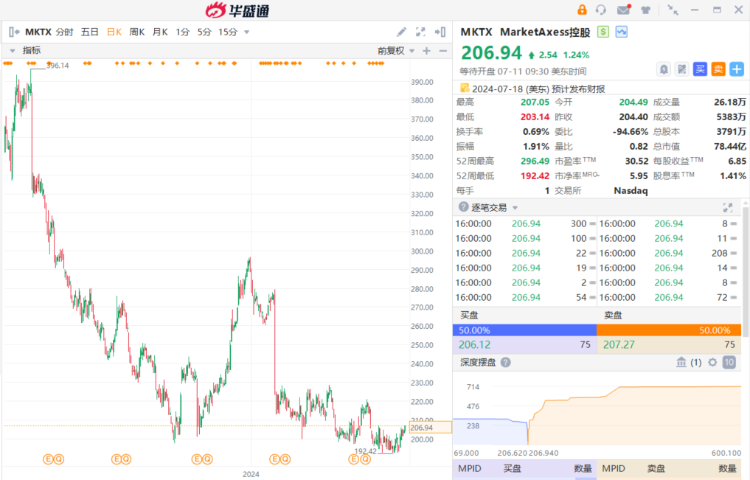Click the 2024-07-18 earnings release notice

(539, 89)
